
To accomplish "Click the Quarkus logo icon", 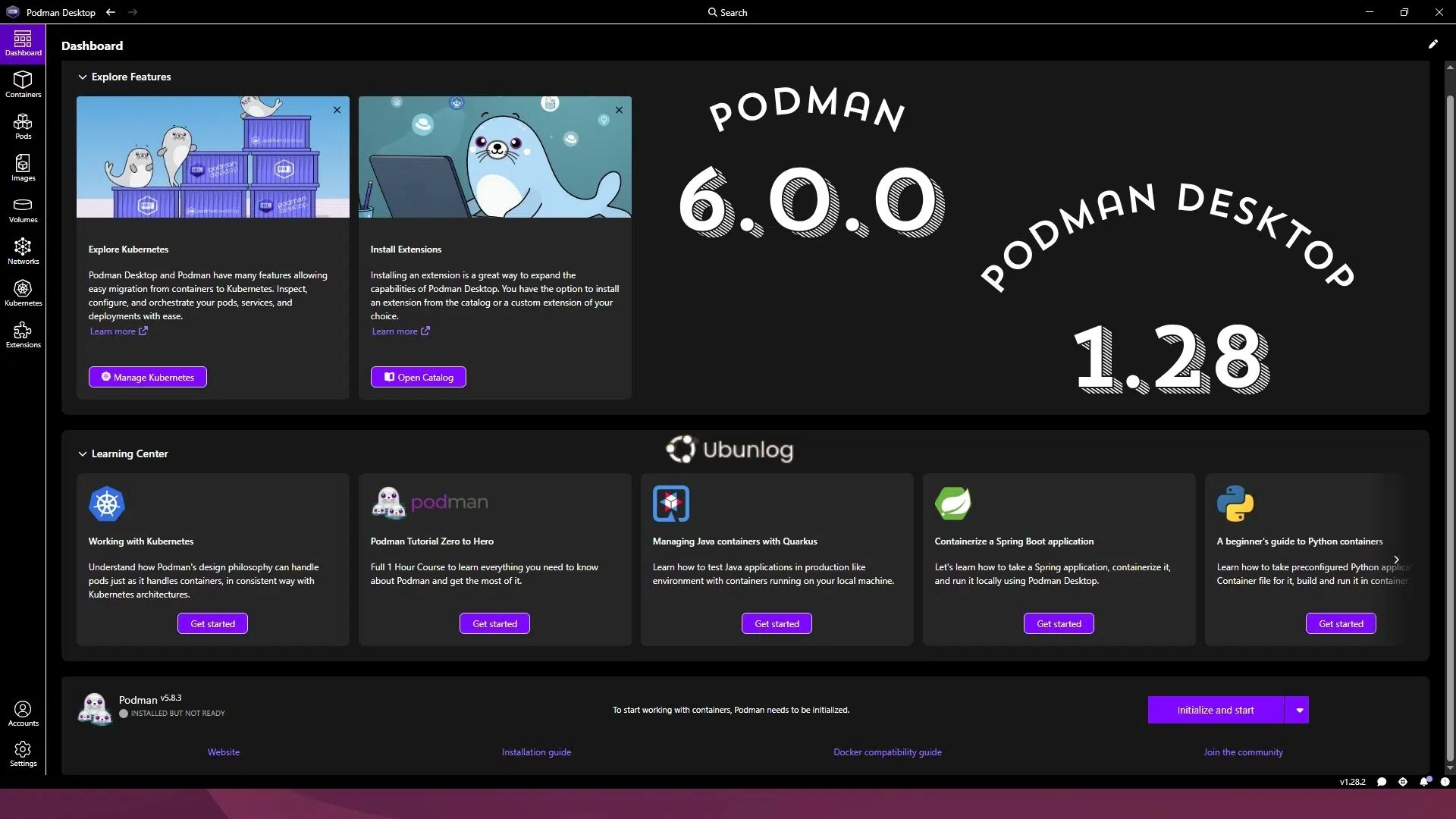I will [x=670, y=504].
